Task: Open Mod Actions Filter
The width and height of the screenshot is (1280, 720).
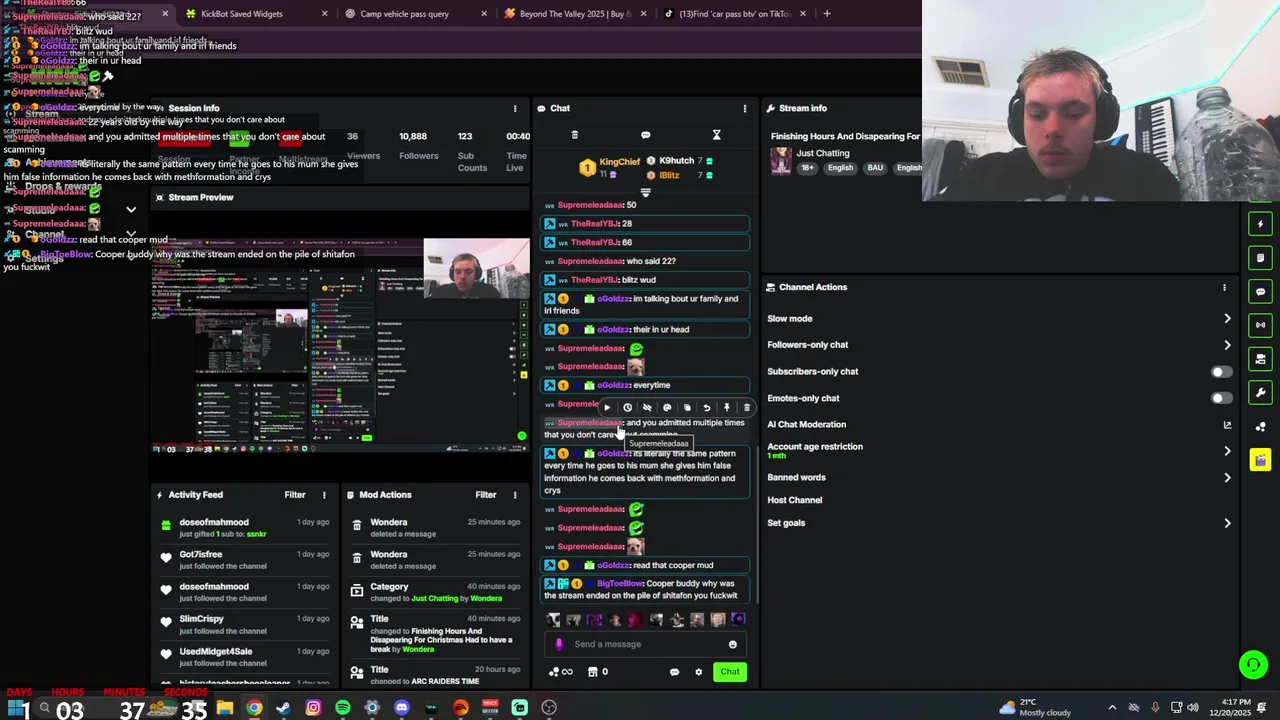Action: [485, 495]
